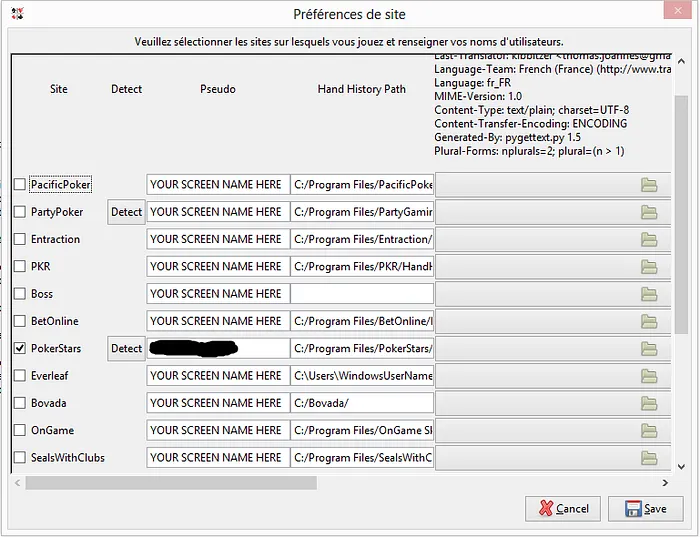Screen dimensions: 700x537
Task: Edit Entraction screen name field
Action: point(218,239)
